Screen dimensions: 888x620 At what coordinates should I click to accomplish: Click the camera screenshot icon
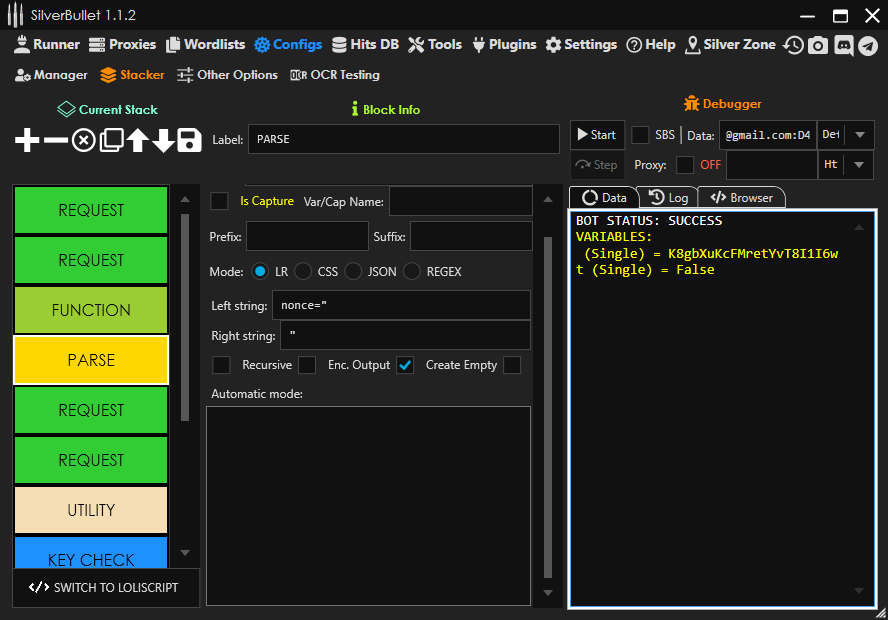(x=818, y=45)
